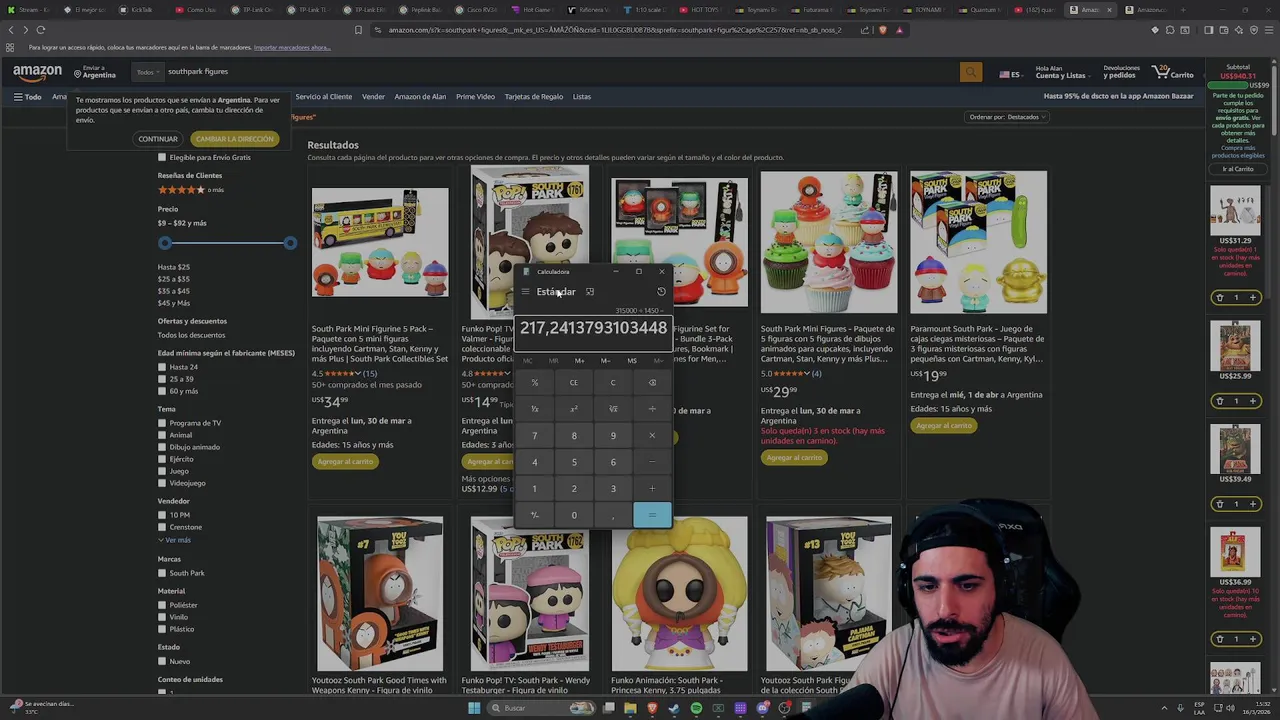The image size is (1280, 720).
Task: Click the Calculator backspace key
Action: 652,382
